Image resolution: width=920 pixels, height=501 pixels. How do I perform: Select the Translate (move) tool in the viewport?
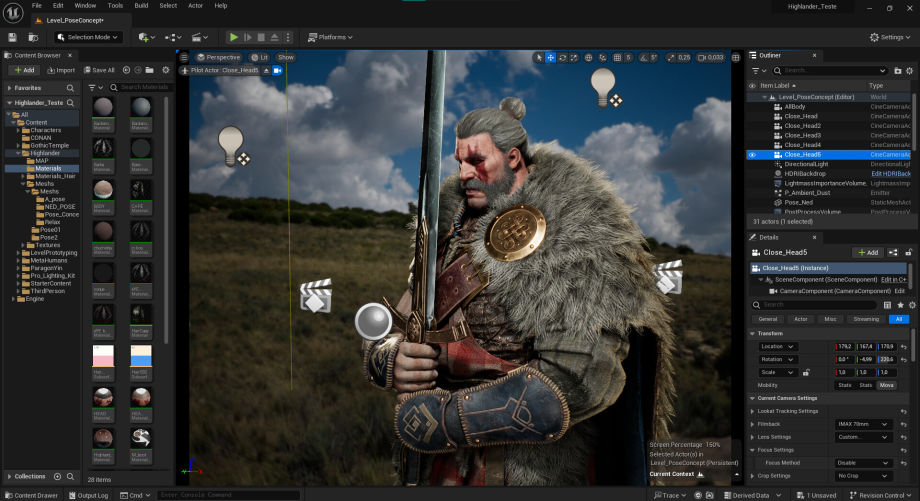[550, 57]
